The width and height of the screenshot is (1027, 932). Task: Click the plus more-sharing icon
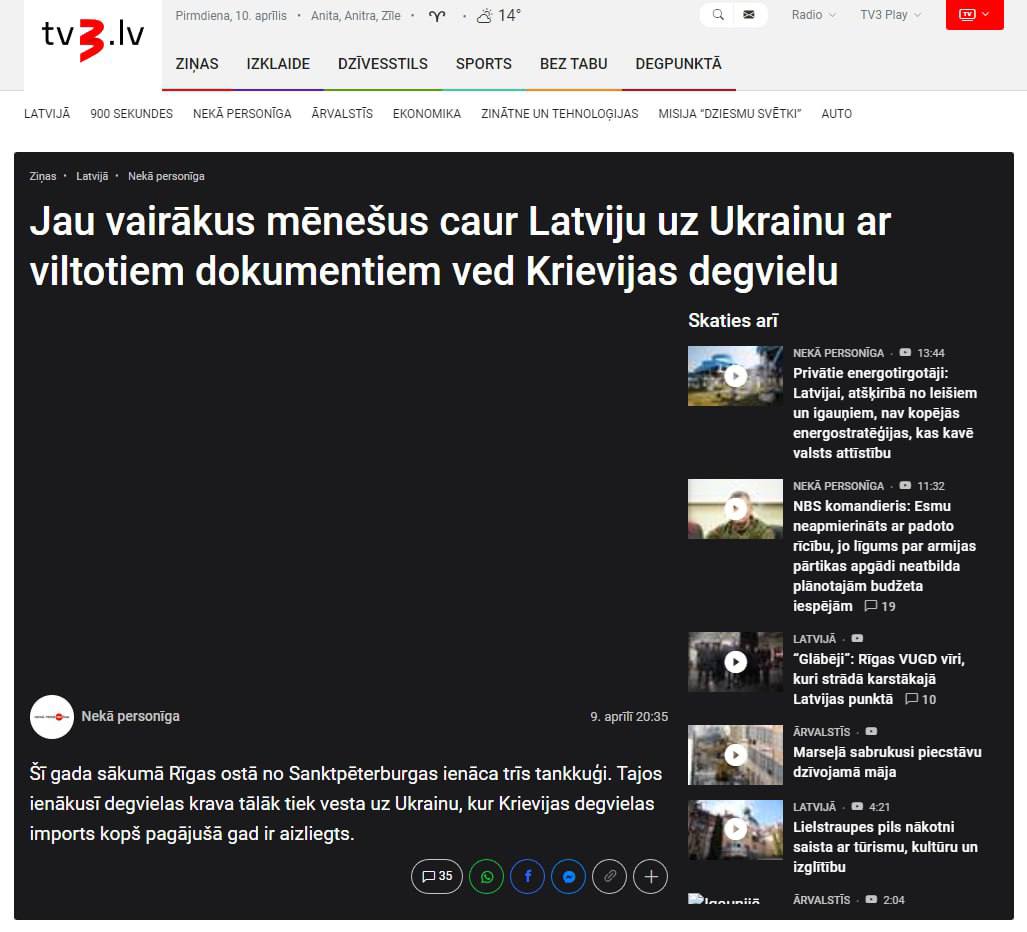650,877
